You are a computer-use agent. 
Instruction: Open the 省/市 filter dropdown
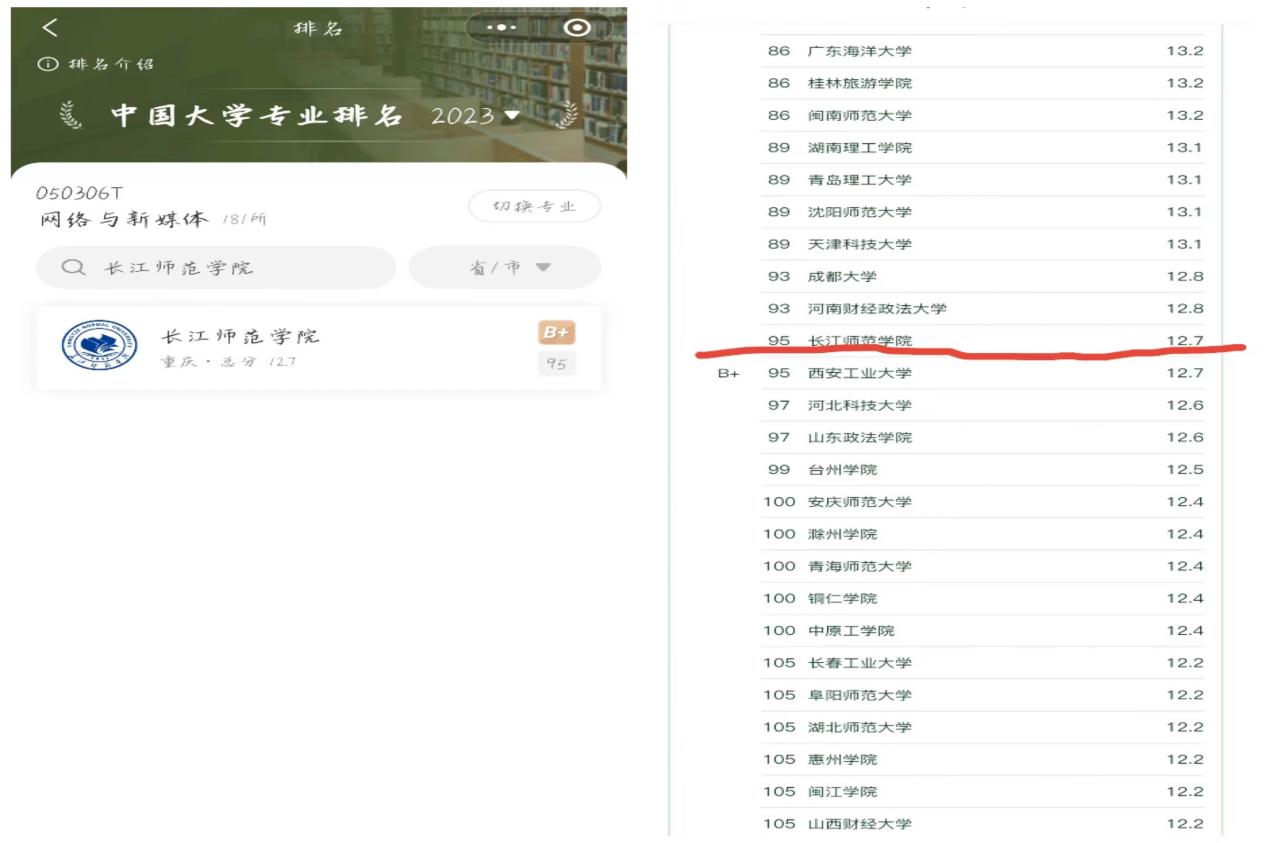pyautogui.click(x=504, y=268)
